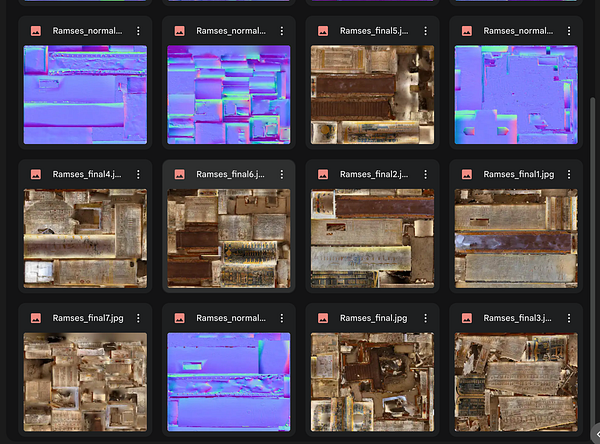Open more options for Ramses_final7.jpg

138,318
